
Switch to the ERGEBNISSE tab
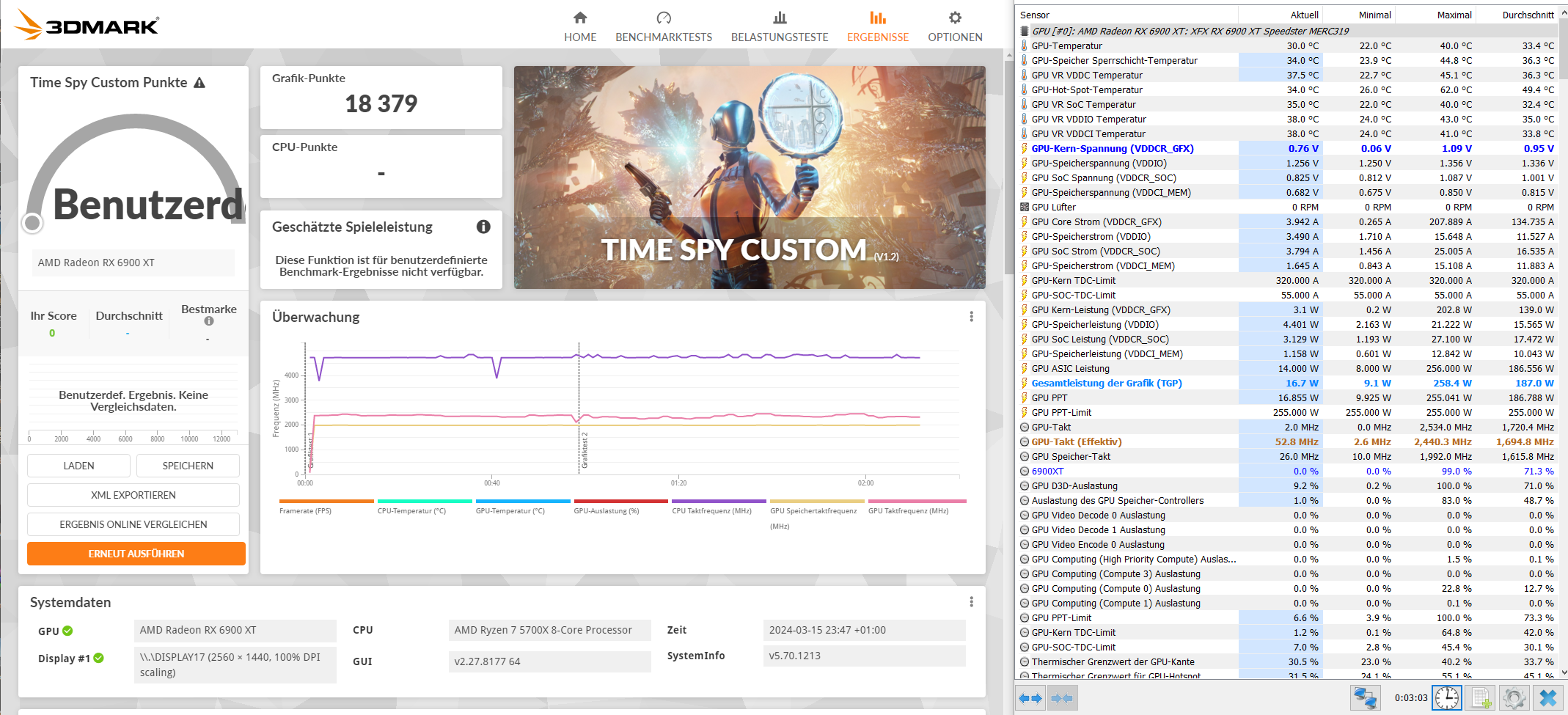pos(878,27)
